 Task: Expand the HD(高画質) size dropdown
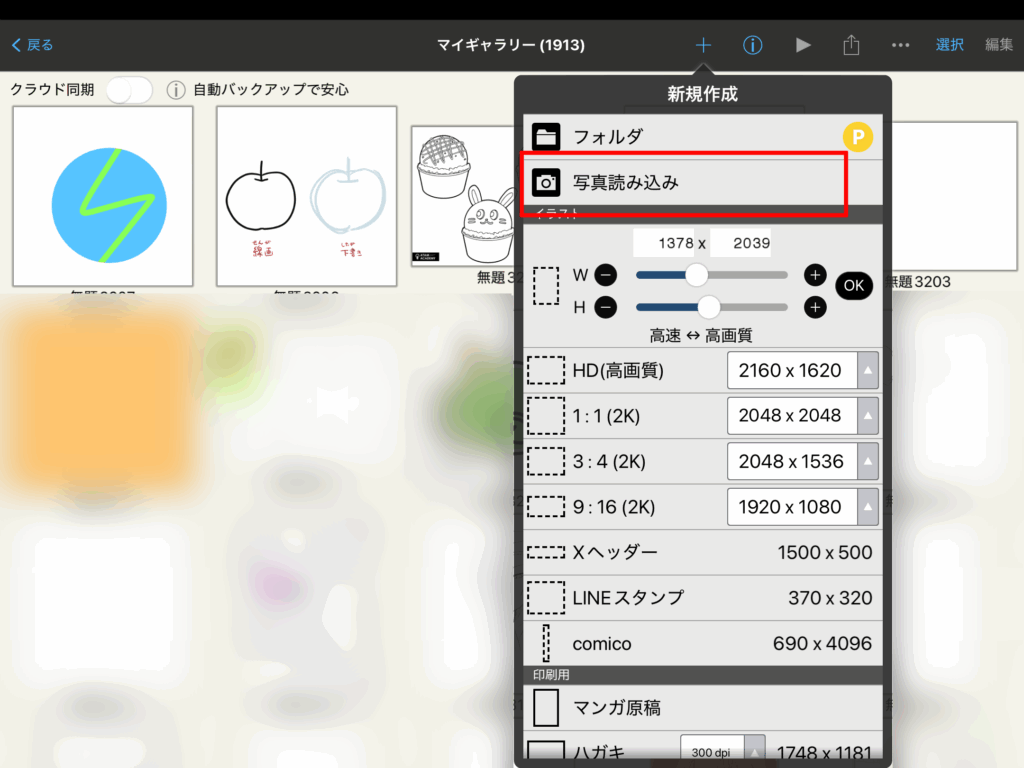(x=868, y=370)
